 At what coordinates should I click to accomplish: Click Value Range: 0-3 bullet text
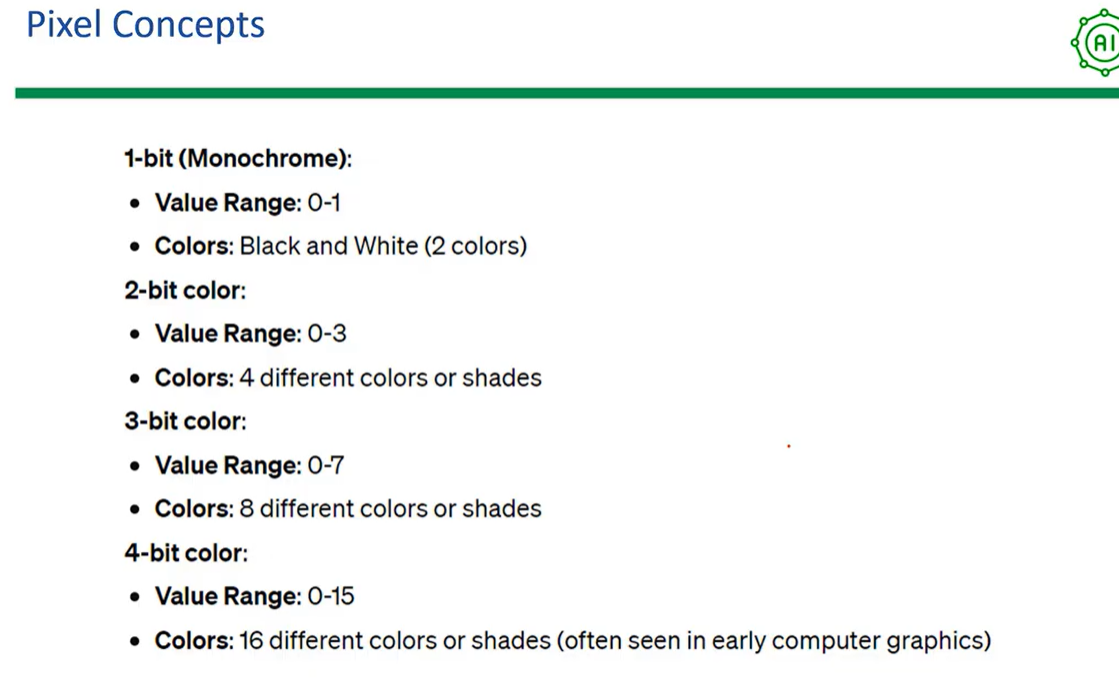pos(250,333)
